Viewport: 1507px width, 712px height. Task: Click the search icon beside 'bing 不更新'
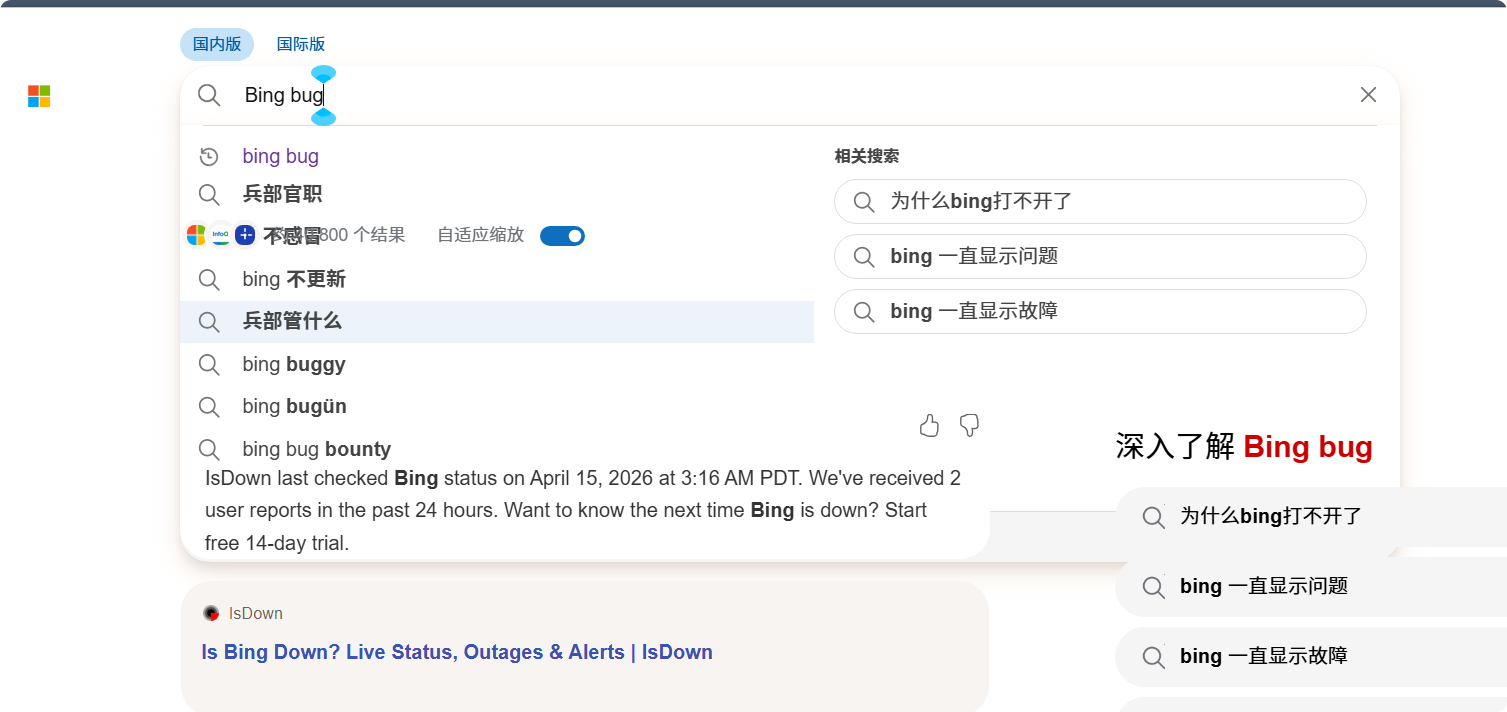(x=209, y=279)
